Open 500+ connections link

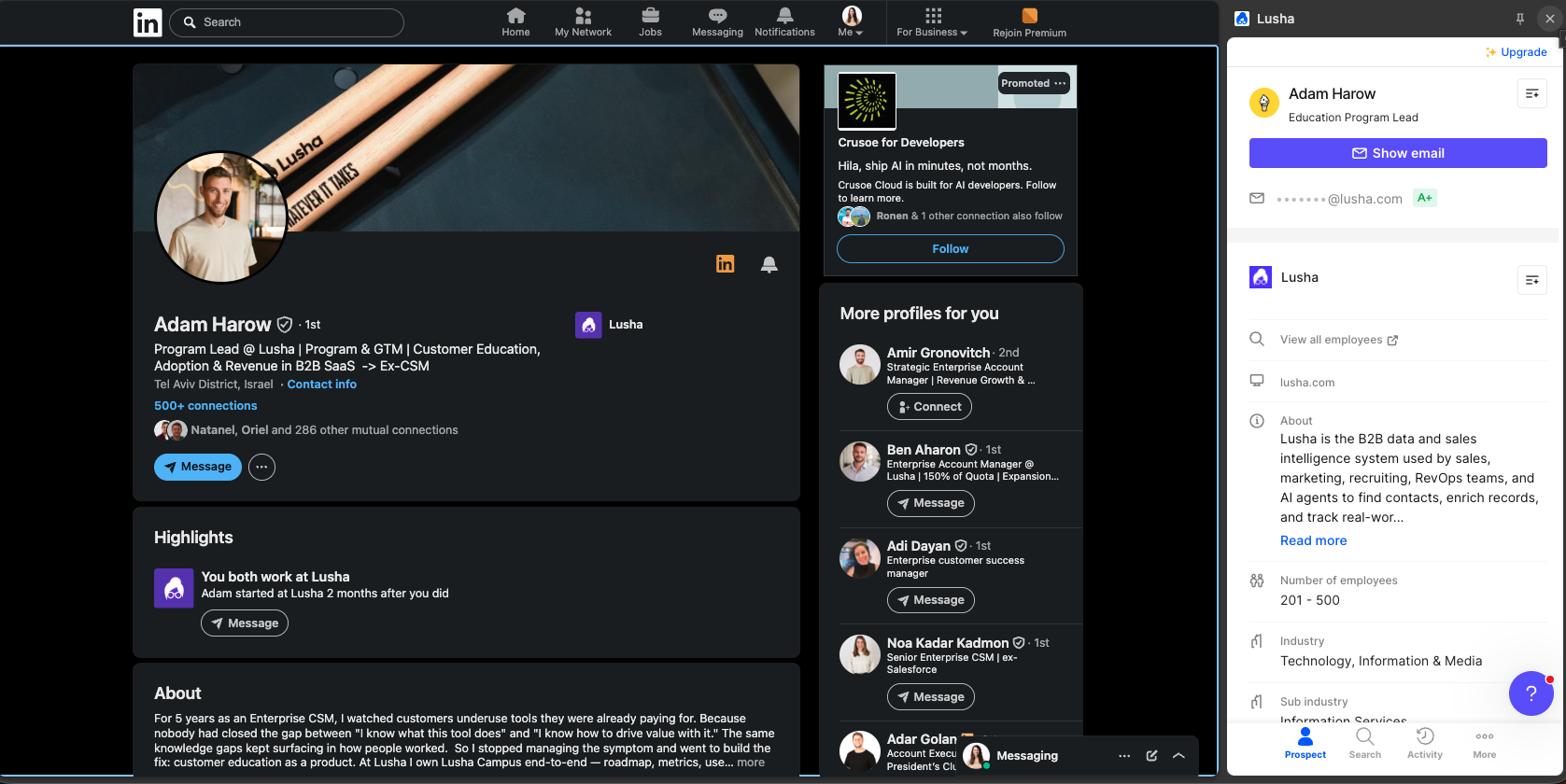(205, 406)
